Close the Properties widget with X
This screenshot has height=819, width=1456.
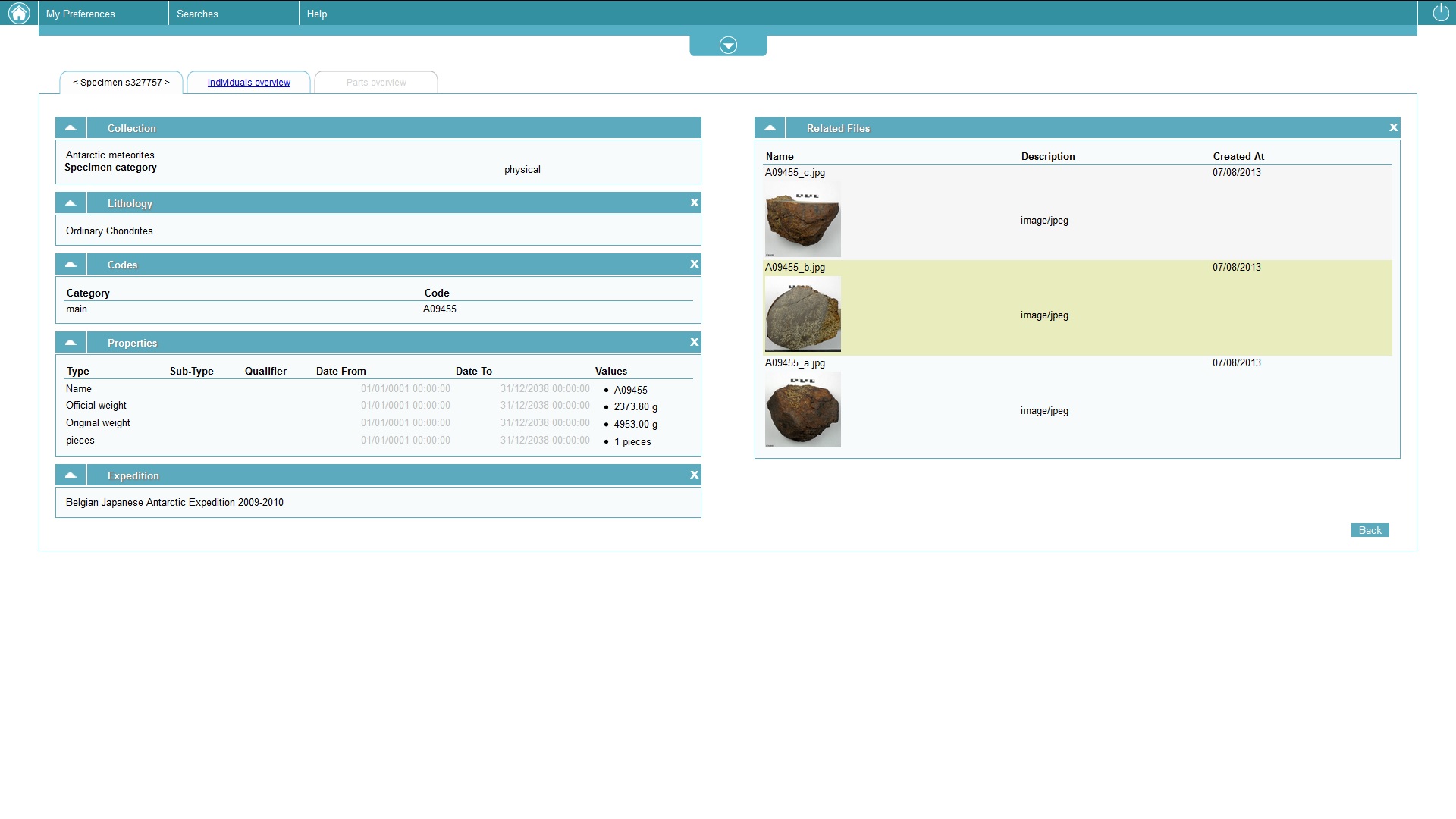click(x=694, y=342)
